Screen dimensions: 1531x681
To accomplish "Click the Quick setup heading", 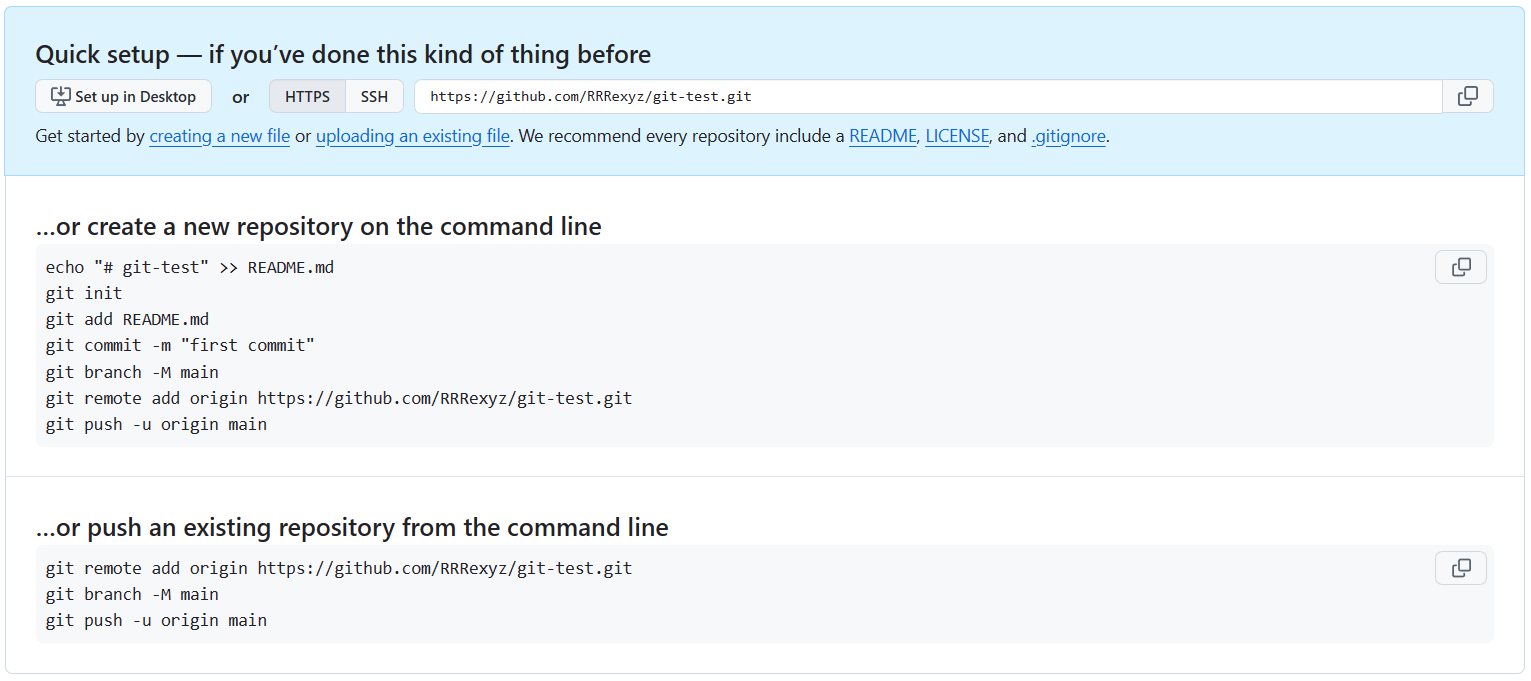I will point(343,54).
